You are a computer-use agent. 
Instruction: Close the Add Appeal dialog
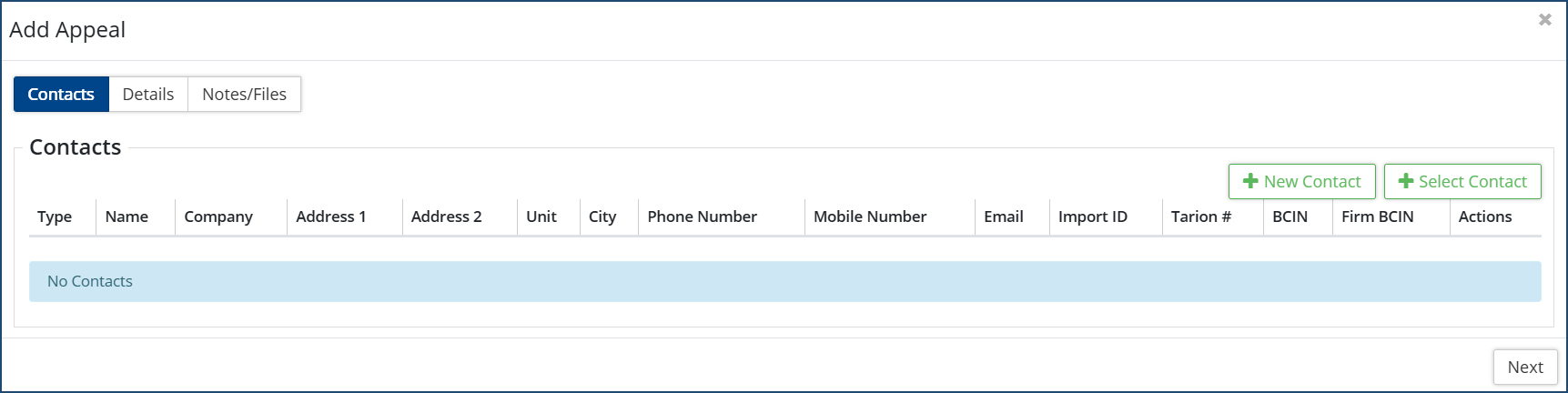[x=1544, y=20]
